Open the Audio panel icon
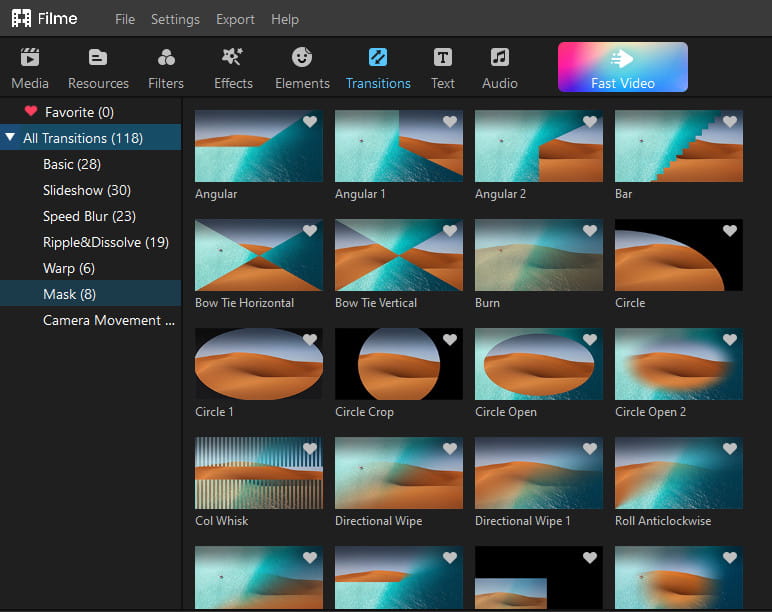772x612 pixels. [499, 58]
